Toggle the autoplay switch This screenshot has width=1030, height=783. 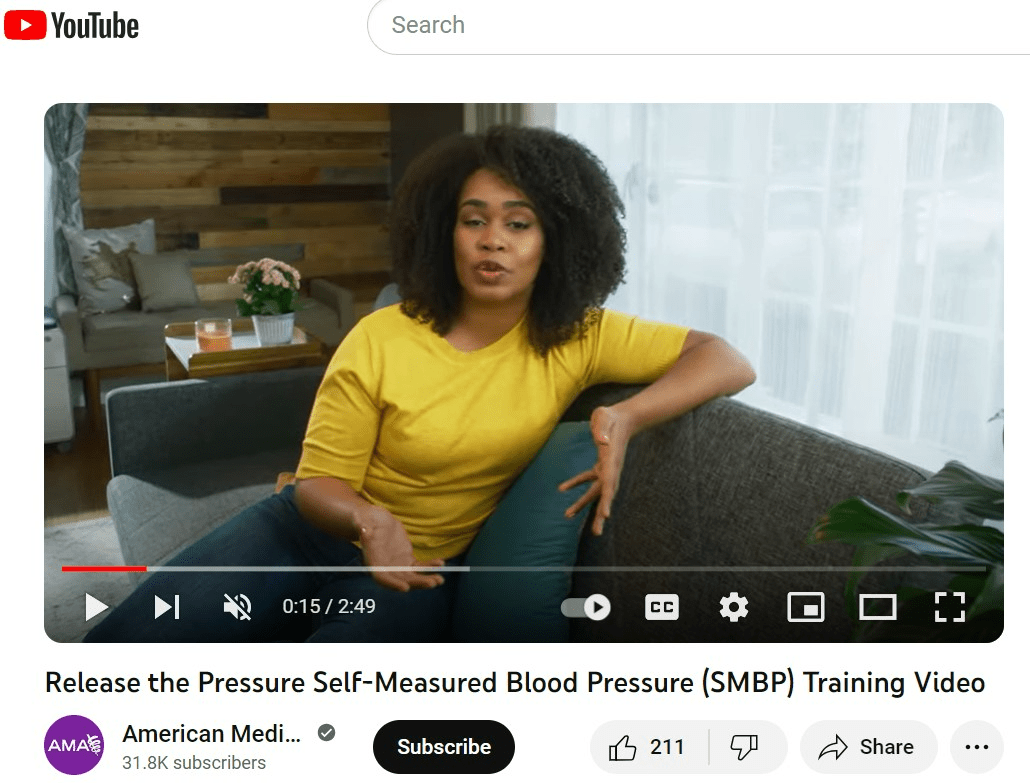(x=585, y=607)
